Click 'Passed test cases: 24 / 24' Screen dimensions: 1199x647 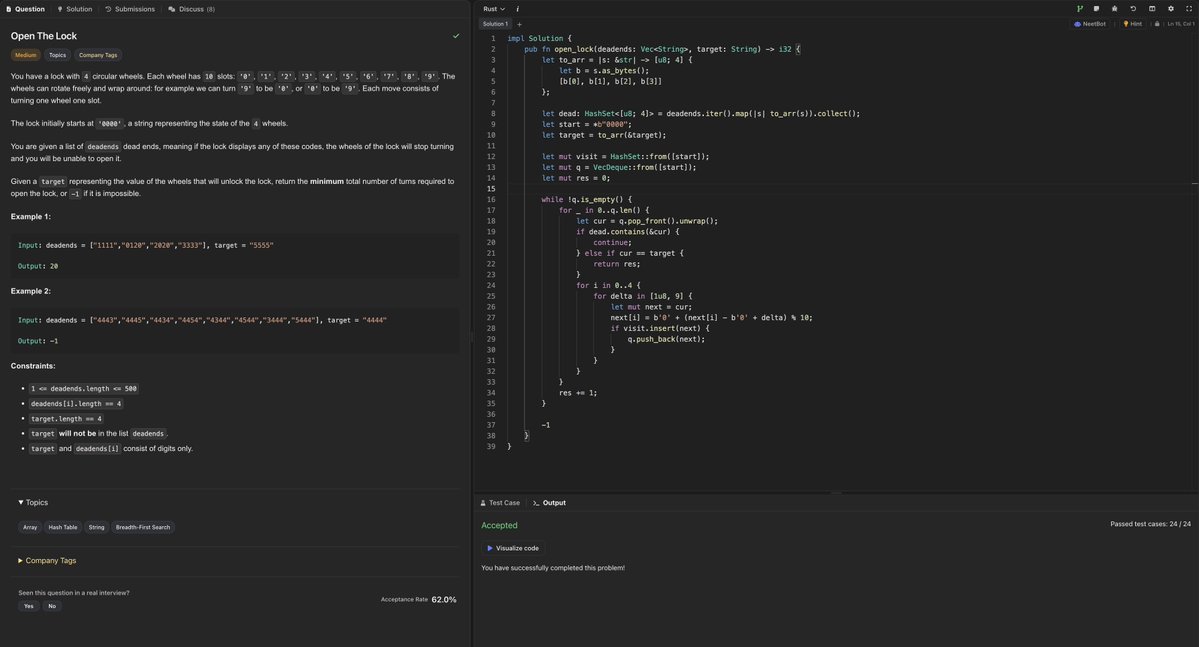pyautogui.click(x=1150, y=524)
